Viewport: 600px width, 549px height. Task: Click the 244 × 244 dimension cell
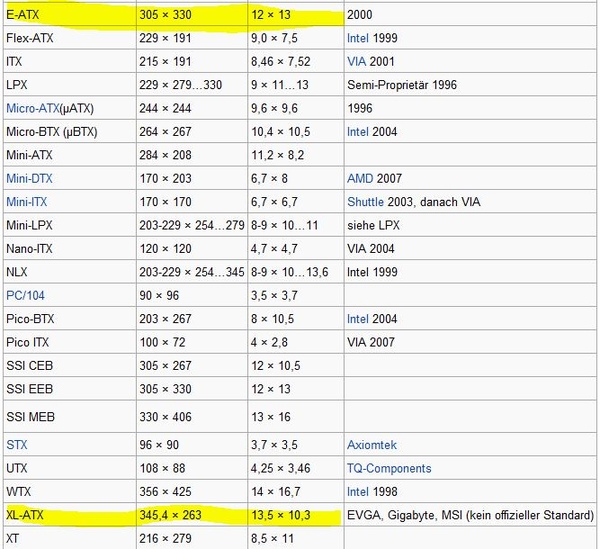tap(192, 108)
